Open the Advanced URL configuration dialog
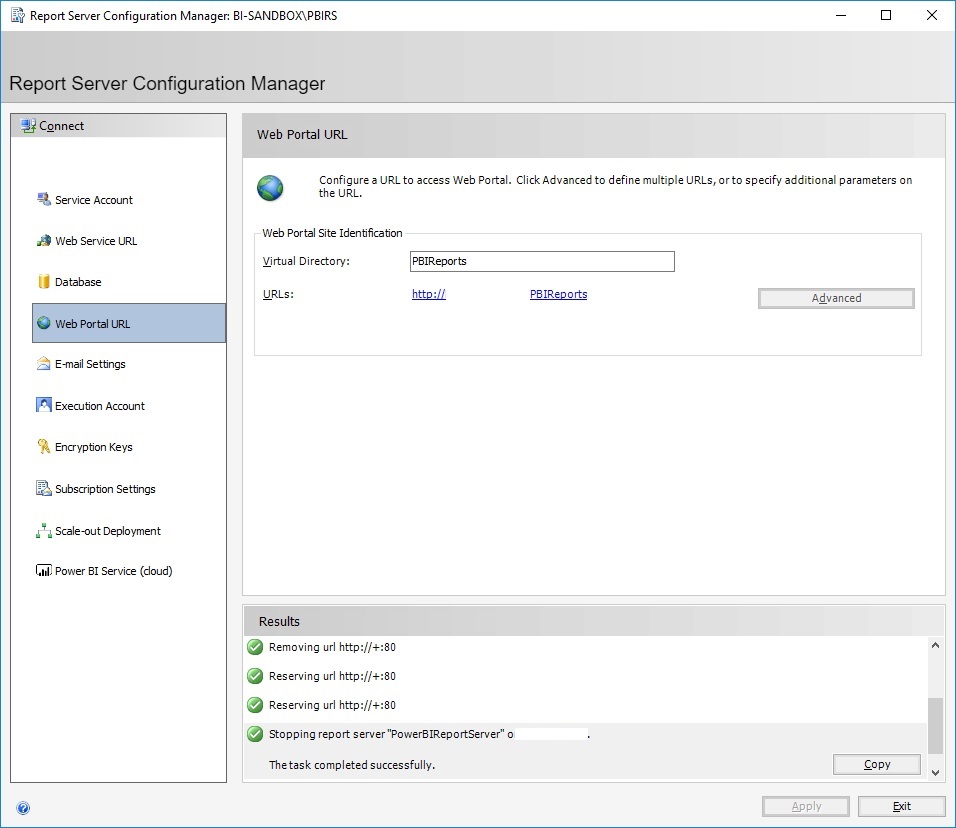The image size is (956, 828). pyautogui.click(x=835, y=297)
